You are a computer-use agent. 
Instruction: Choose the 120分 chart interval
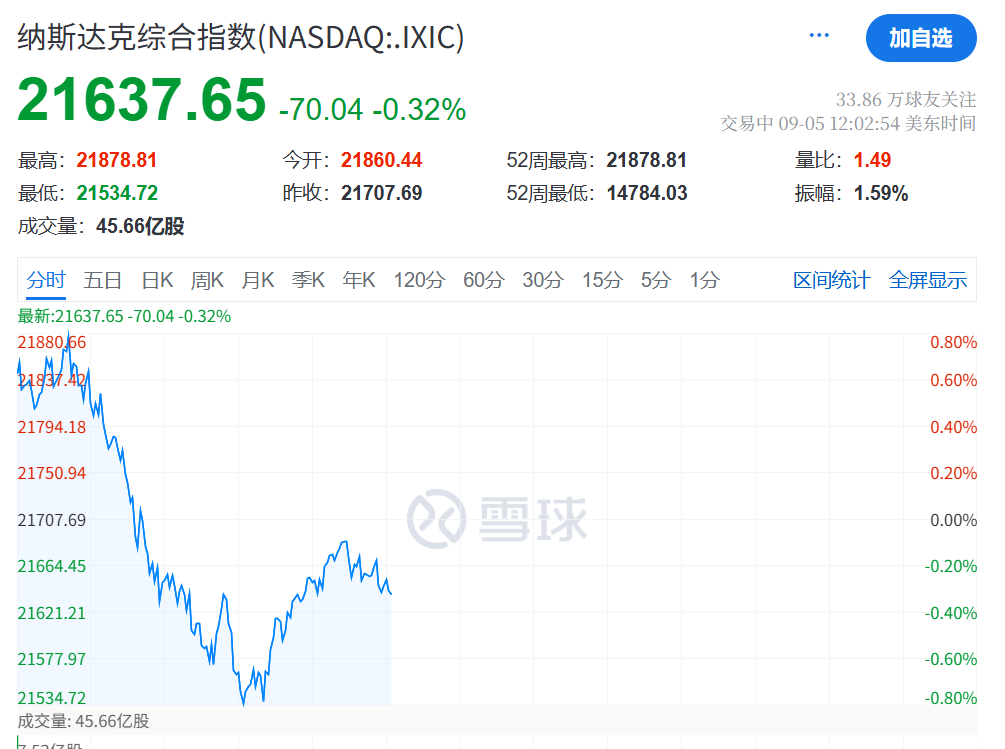pos(419,280)
